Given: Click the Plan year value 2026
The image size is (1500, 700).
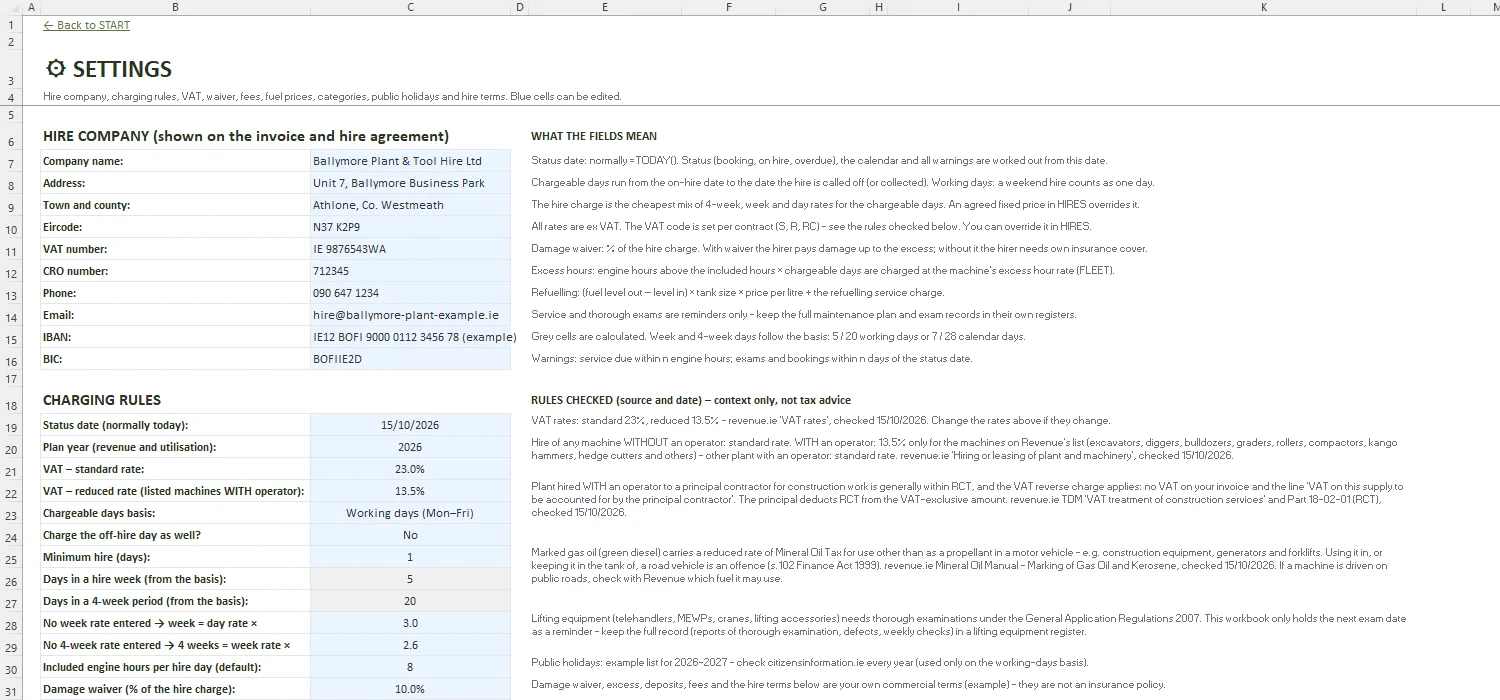Looking at the screenshot, I should [x=410, y=447].
